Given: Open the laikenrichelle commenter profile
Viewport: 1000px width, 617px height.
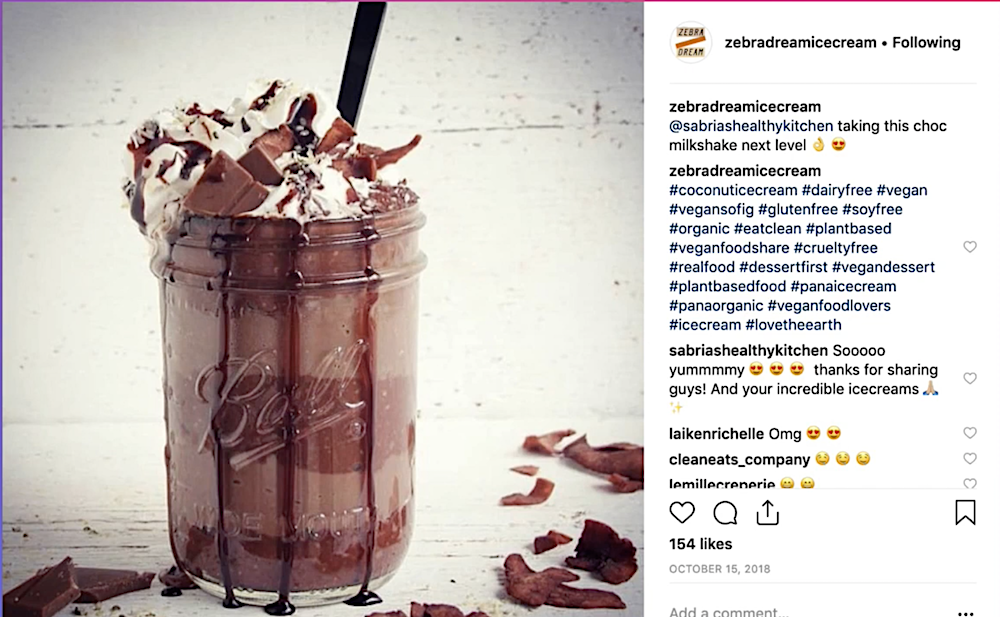Looking at the screenshot, I should [x=716, y=434].
